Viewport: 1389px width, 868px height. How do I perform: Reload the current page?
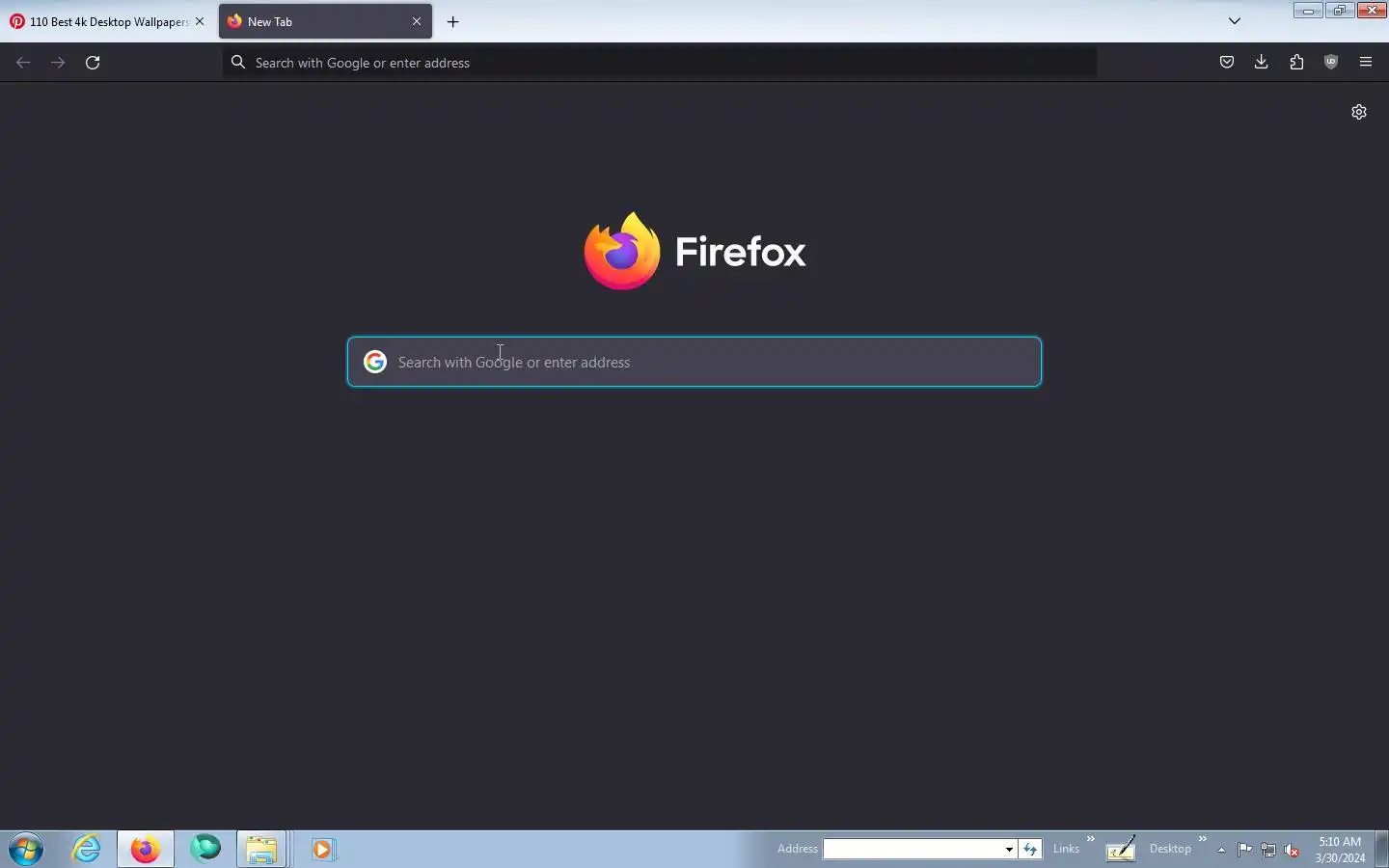pos(93,63)
